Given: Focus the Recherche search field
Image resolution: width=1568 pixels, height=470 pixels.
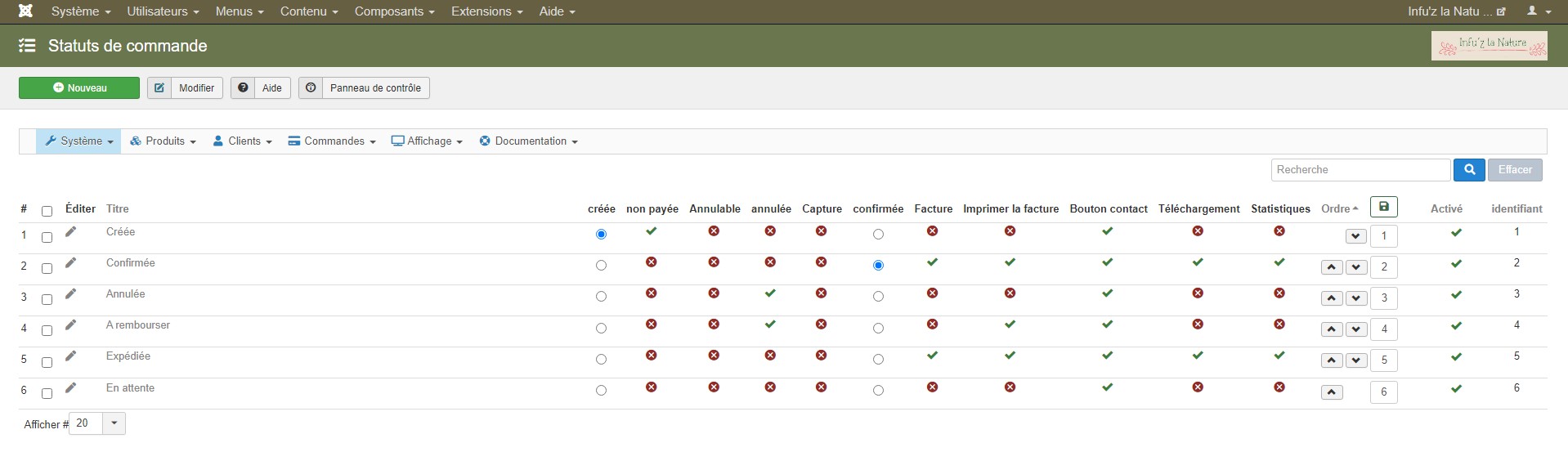Looking at the screenshot, I should tap(1360, 170).
